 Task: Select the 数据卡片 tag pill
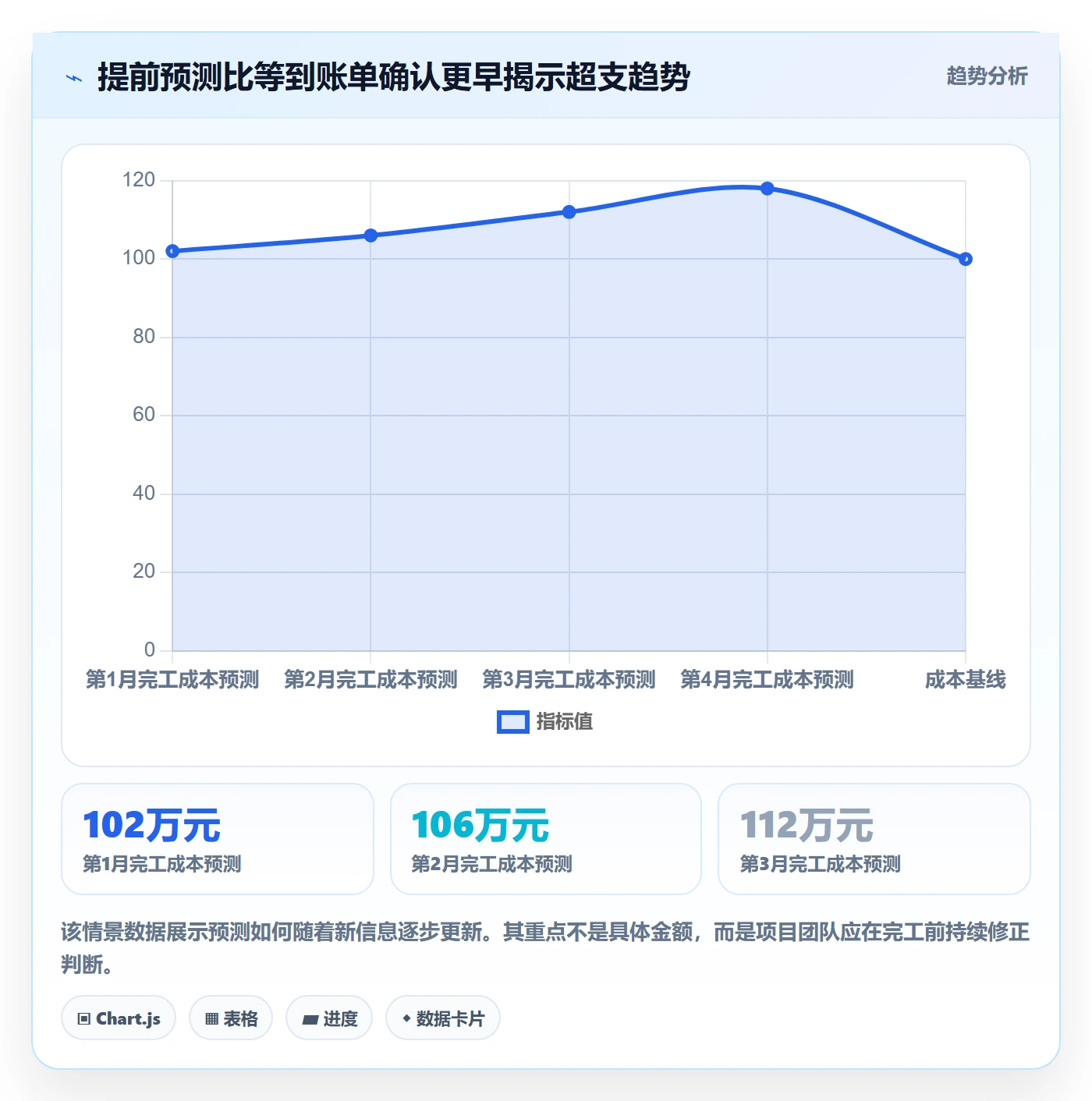pyautogui.click(x=443, y=1018)
